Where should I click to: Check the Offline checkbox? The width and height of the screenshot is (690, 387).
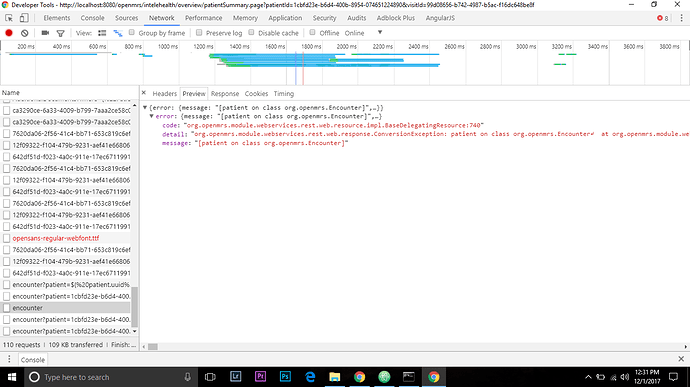(312, 33)
